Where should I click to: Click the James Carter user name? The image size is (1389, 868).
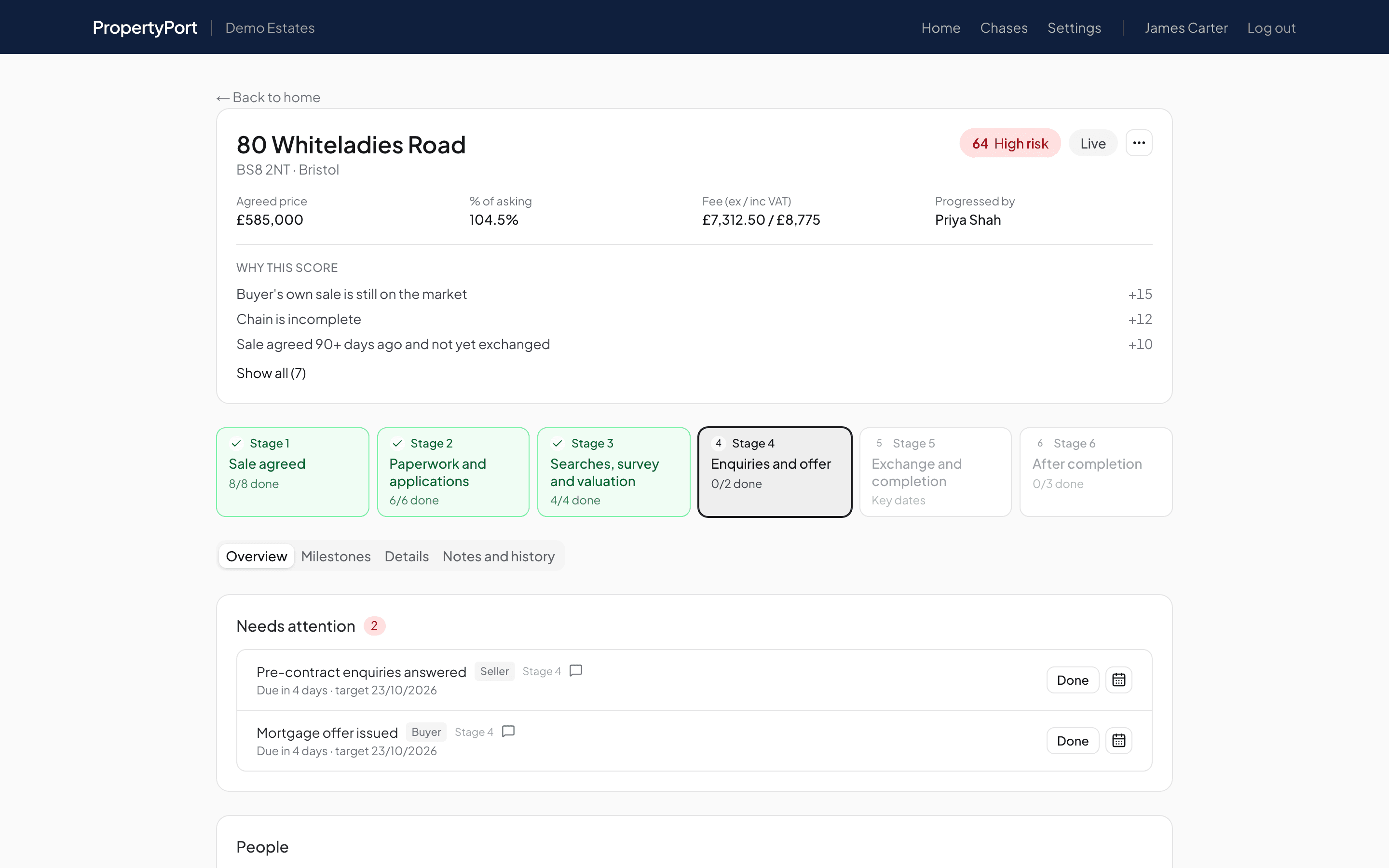(1186, 27)
